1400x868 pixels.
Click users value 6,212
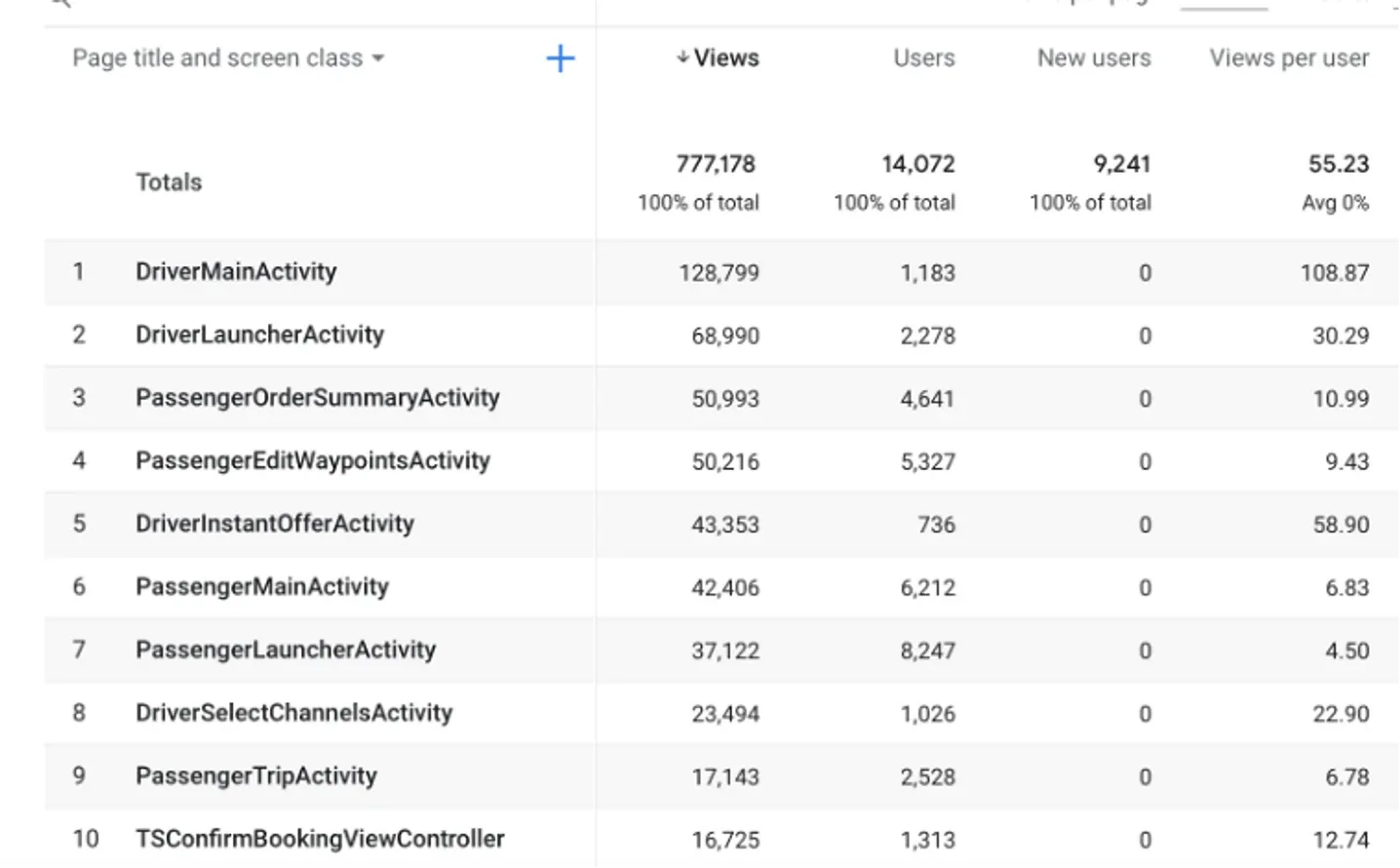(927, 588)
